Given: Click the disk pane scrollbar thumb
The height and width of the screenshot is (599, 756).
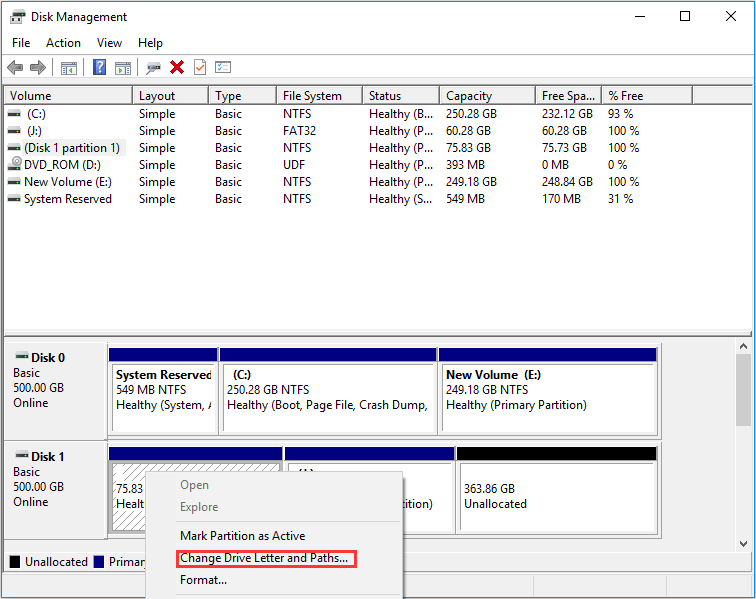Looking at the screenshot, I should click(x=743, y=390).
